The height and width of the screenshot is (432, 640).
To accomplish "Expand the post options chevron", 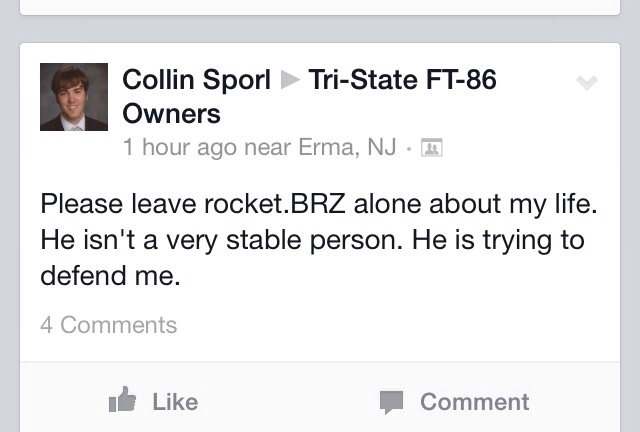I will click(x=587, y=84).
